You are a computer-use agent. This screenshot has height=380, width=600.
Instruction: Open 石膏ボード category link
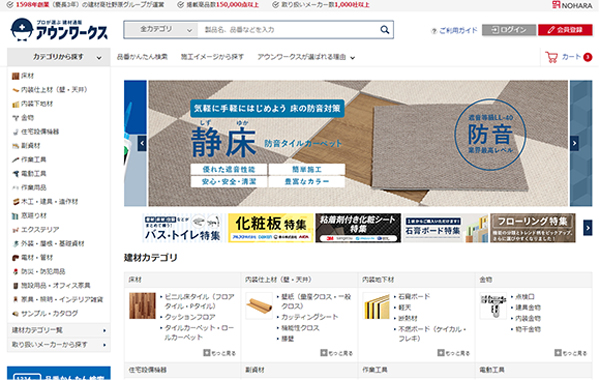[x=414, y=297]
